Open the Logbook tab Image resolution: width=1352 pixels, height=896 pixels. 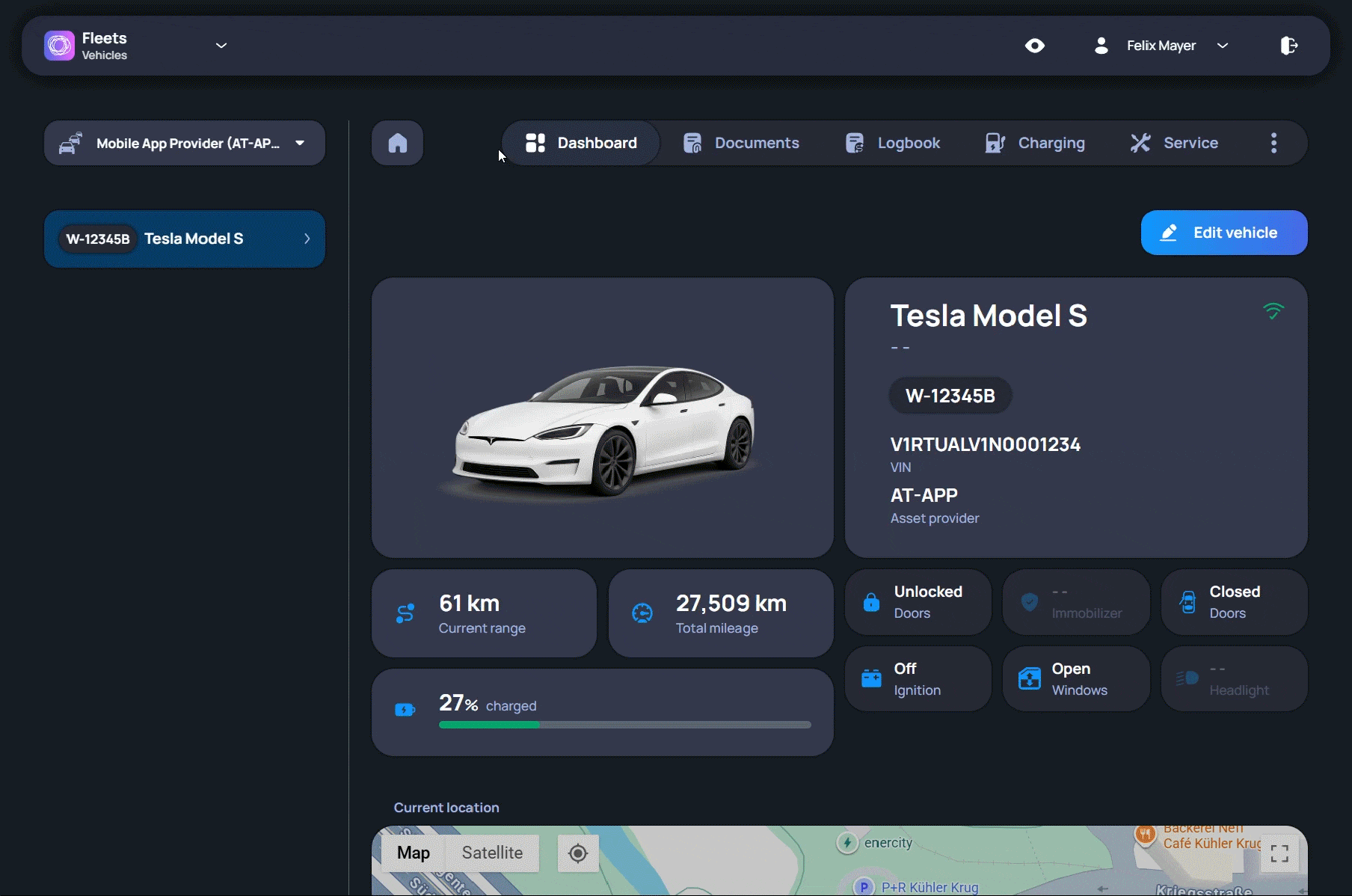pyautogui.click(x=893, y=143)
